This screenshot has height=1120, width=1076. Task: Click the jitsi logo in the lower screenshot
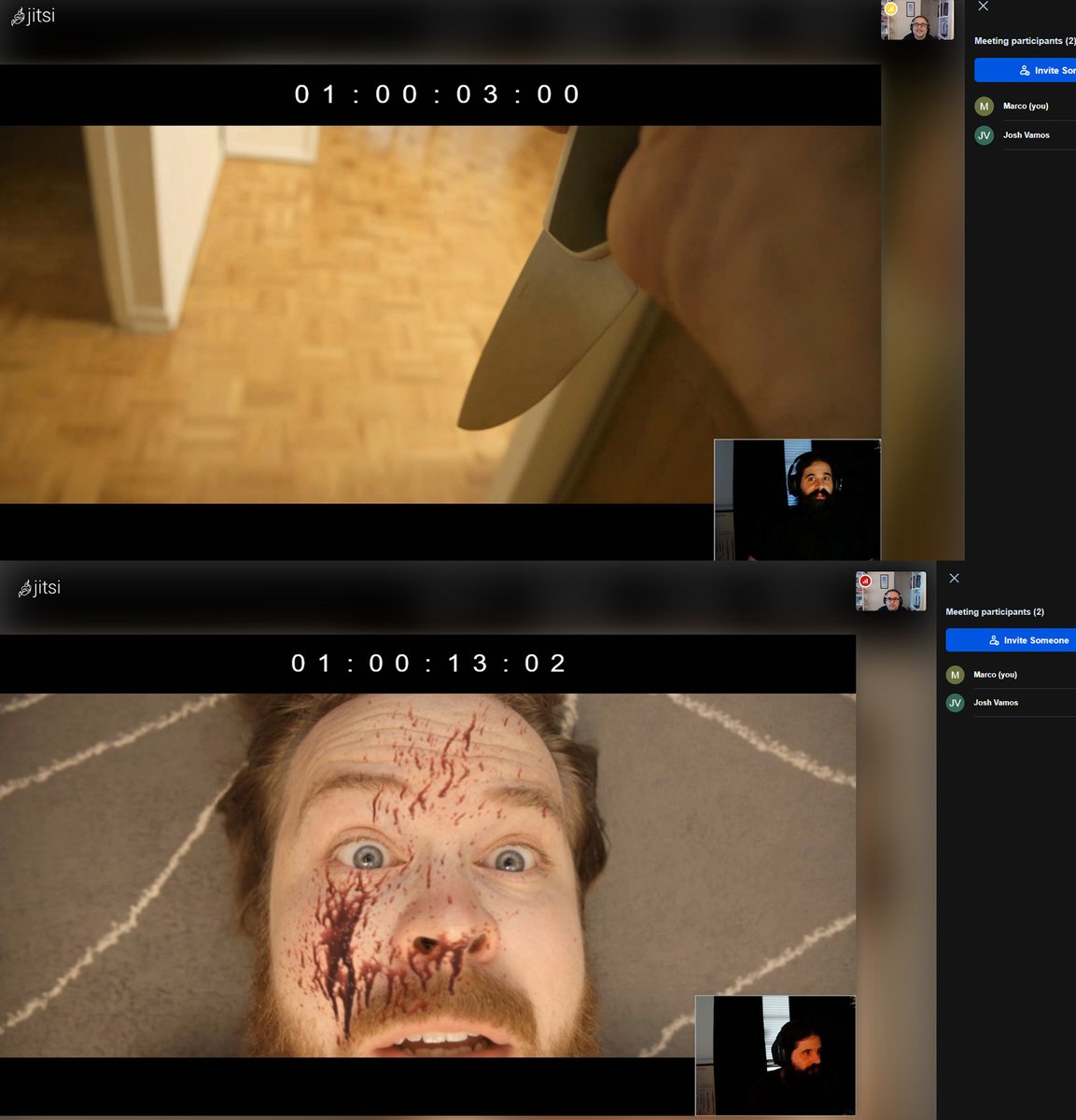click(39, 587)
